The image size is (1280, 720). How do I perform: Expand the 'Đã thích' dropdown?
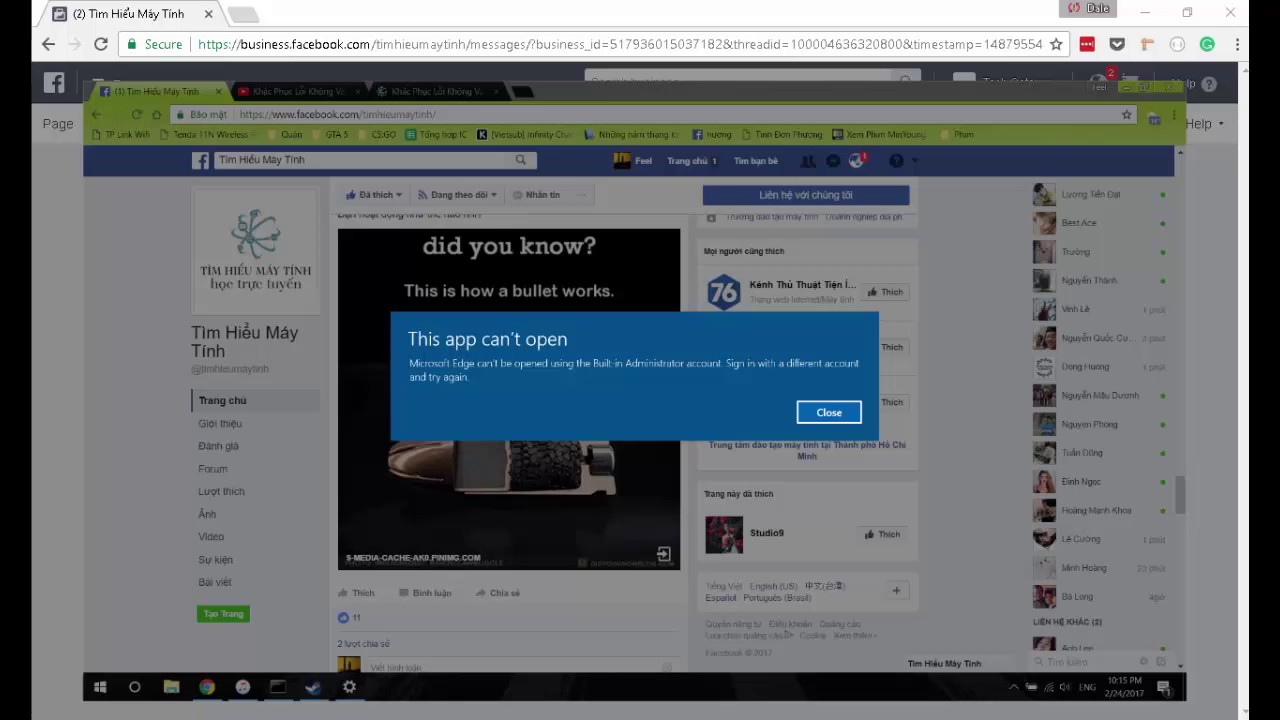pos(374,195)
